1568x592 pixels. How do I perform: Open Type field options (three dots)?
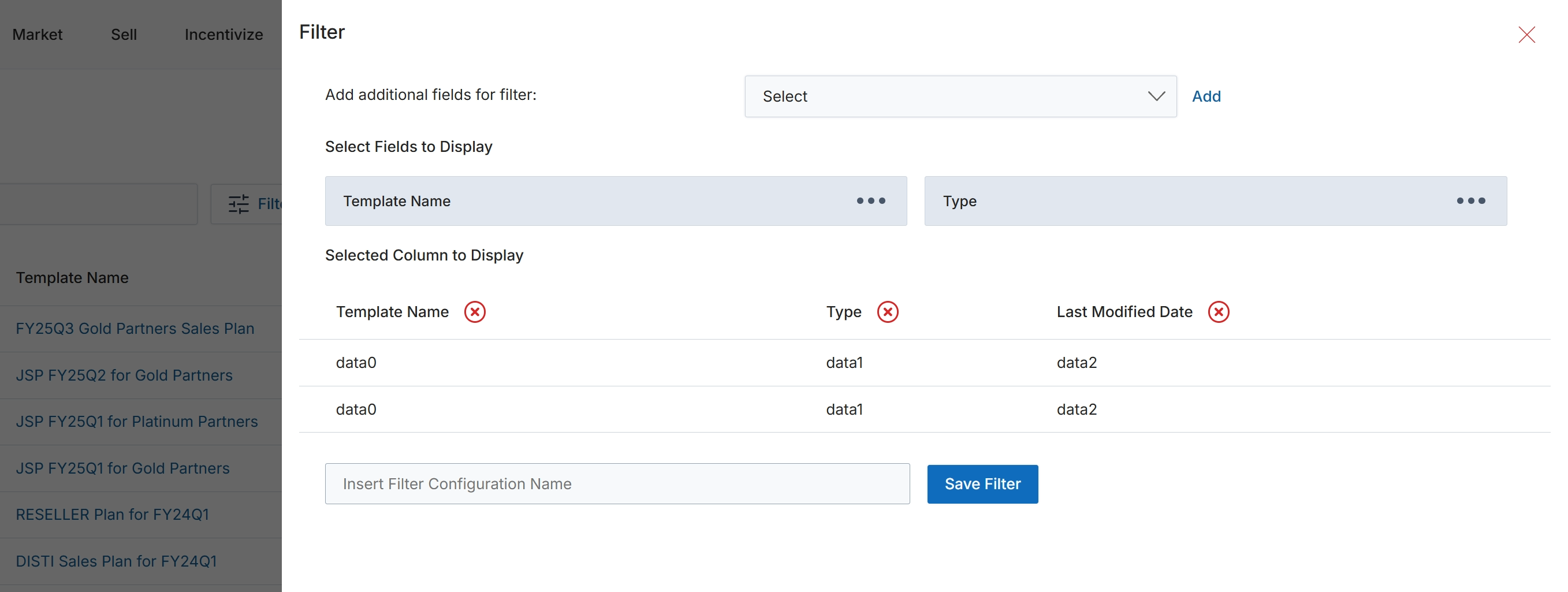(1470, 201)
